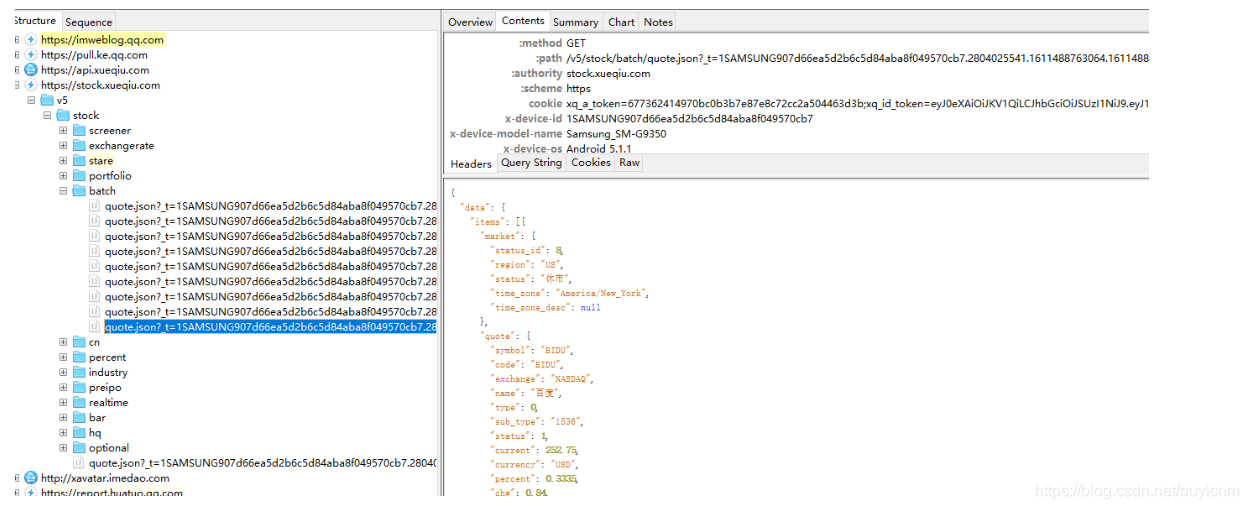The width and height of the screenshot is (1249, 509).
Task: Click the stare folder icon
Action: (x=79, y=161)
